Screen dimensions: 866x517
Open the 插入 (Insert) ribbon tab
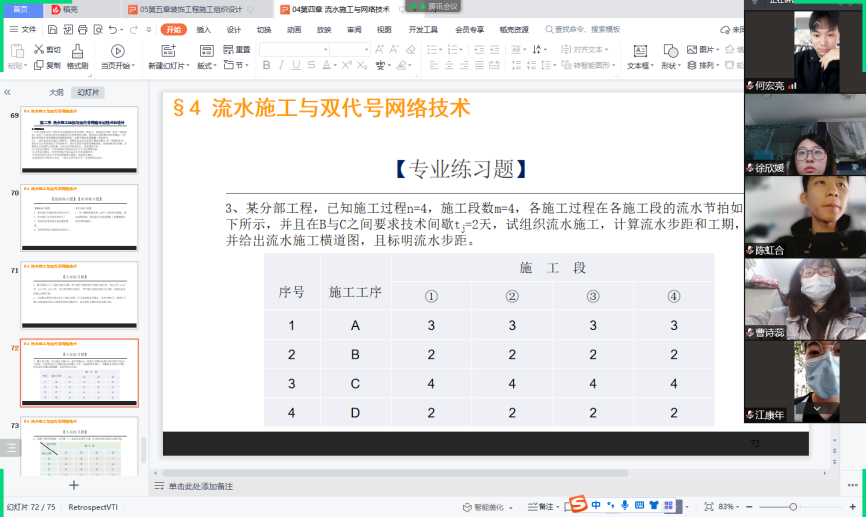204,30
